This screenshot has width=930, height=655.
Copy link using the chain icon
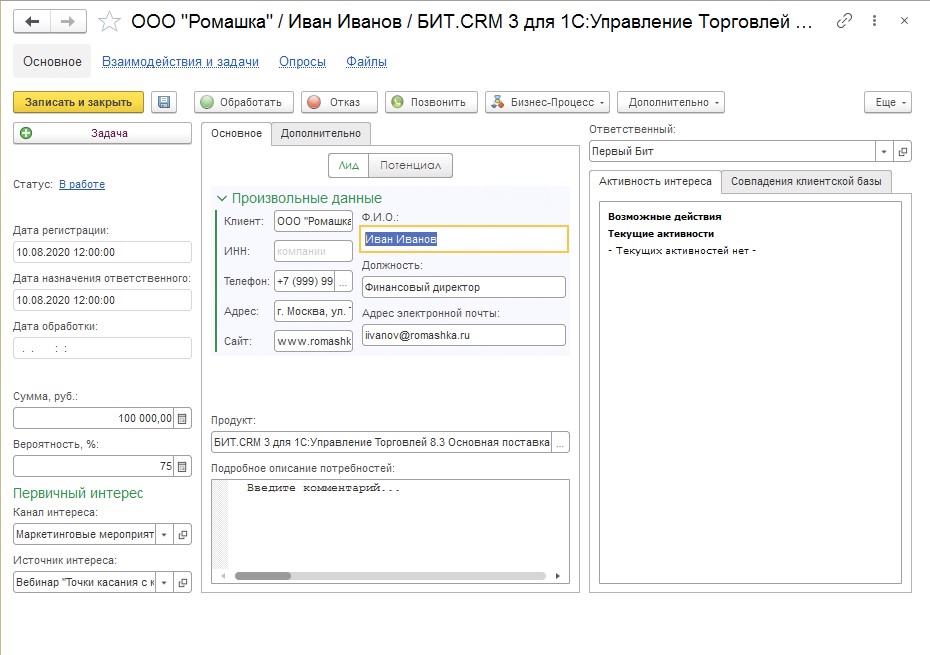tap(845, 21)
